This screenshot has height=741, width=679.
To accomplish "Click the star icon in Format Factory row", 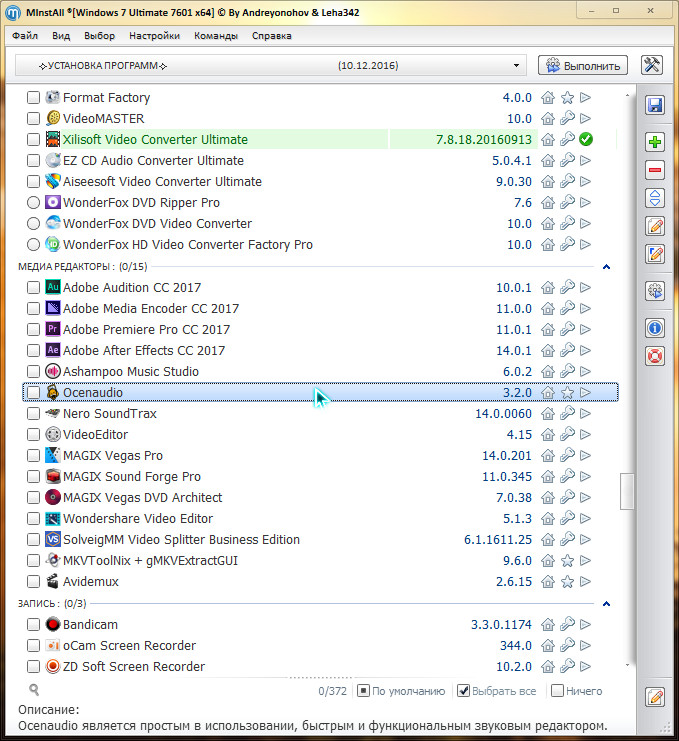I will point(567,98).
